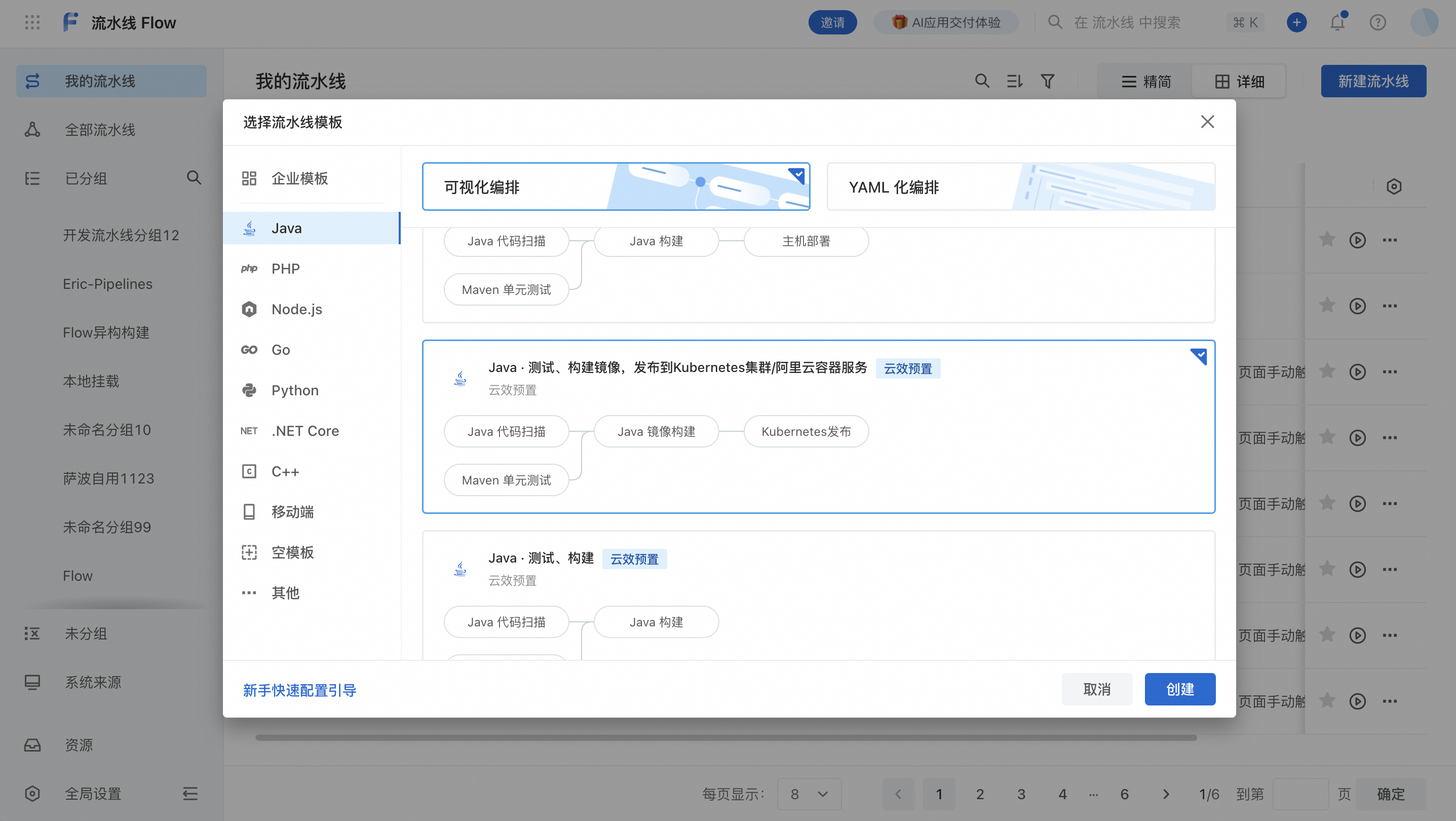Image resolution: width=1456 pixels, height=821 pixels.
Task: Select the C++ template category
Action: 312,471
